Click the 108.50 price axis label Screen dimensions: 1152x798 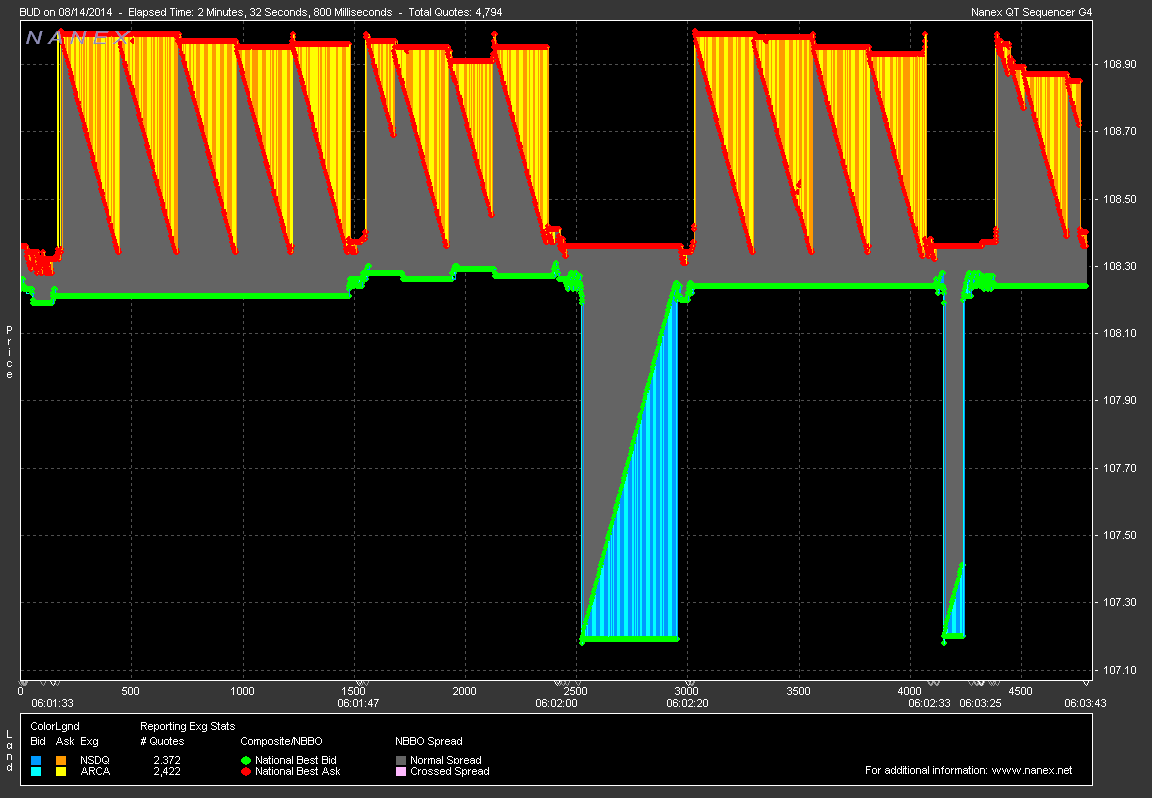coord(1120,199)
